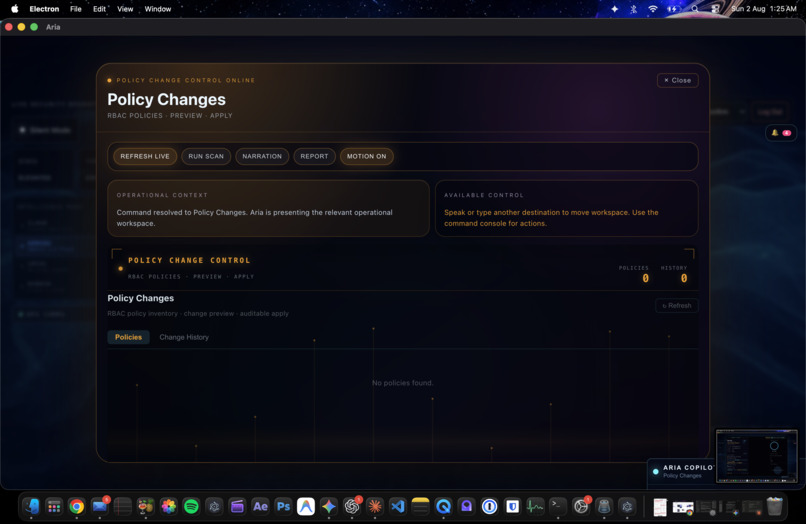Click the REFRESH LIVE button
The height and width of the screenshot is (524, 806).
click(x=145, y=156)
